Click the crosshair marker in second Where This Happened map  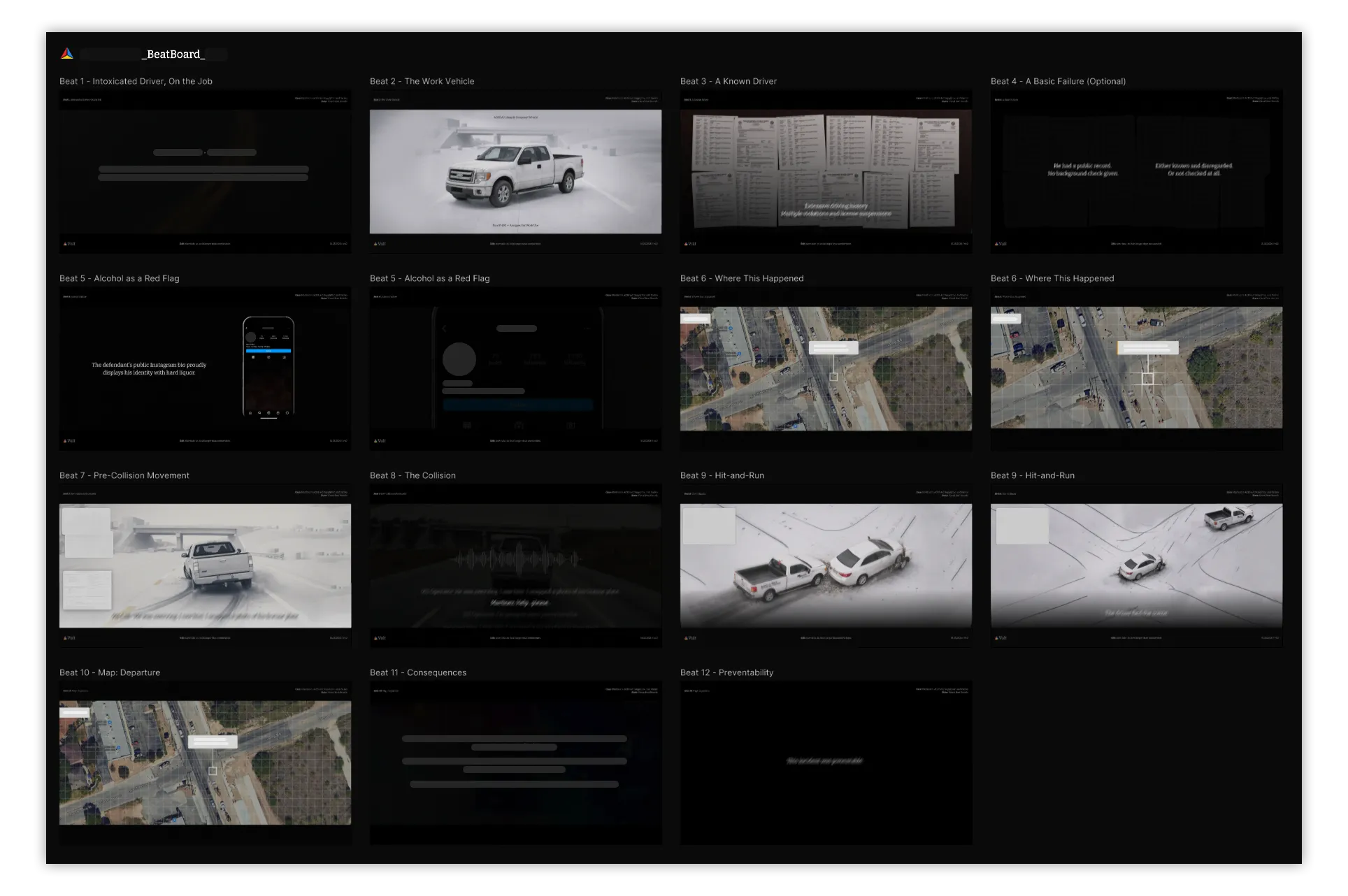[1147, 379]
